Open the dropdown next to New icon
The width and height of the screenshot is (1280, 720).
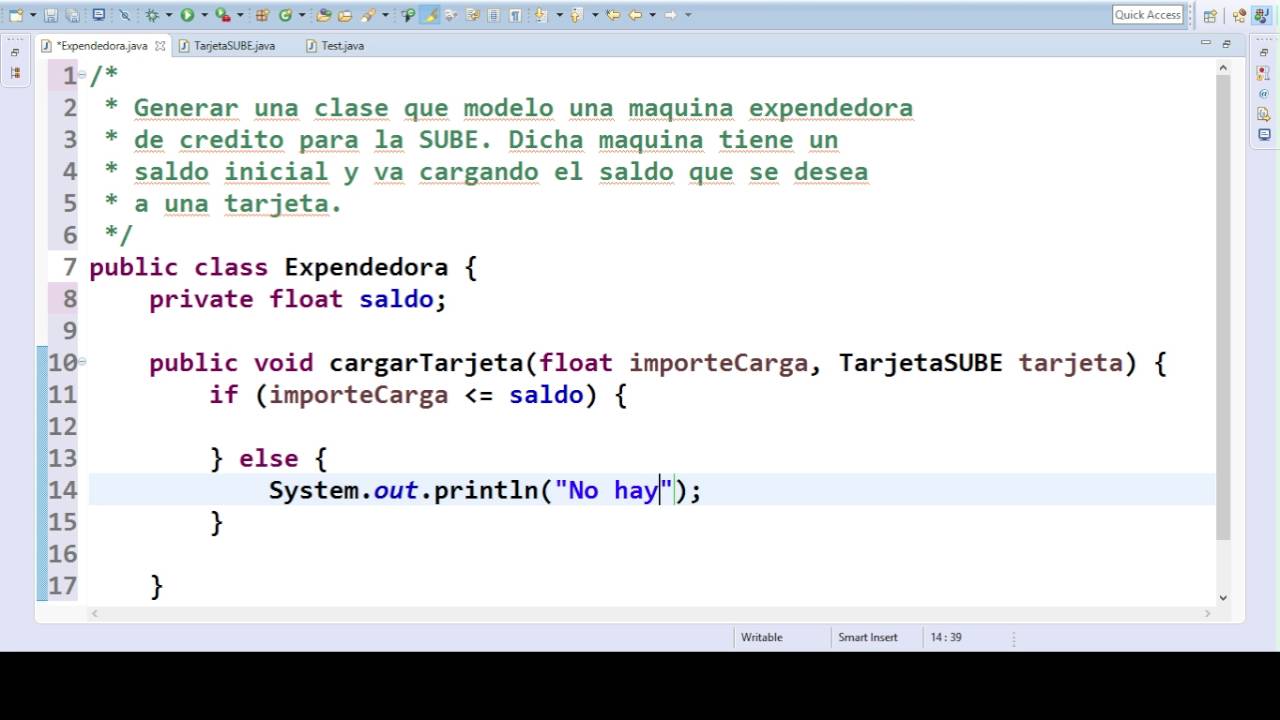click(x=33, y=15)
